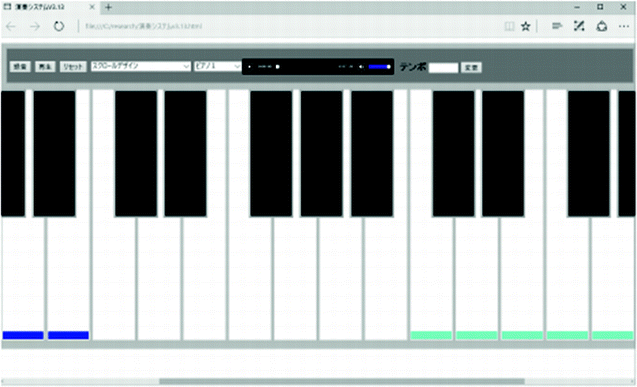Click the リセット button

(x=73, y=67)
